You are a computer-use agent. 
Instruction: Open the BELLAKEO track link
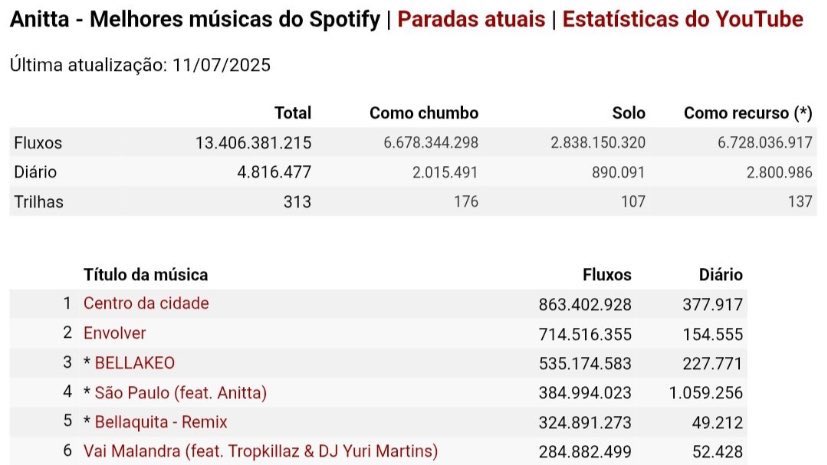[134, 363]
